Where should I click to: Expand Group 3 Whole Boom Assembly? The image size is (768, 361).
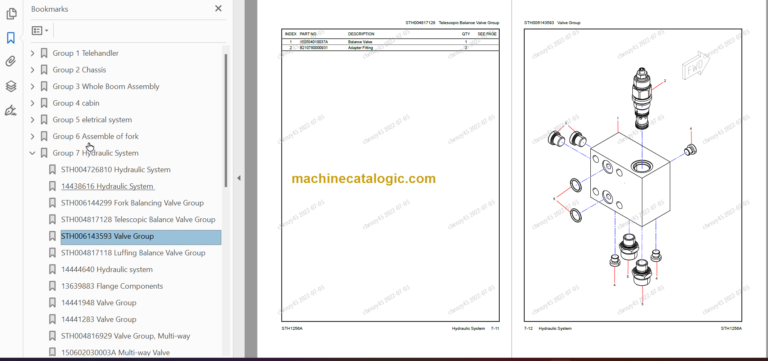point(32,86)
